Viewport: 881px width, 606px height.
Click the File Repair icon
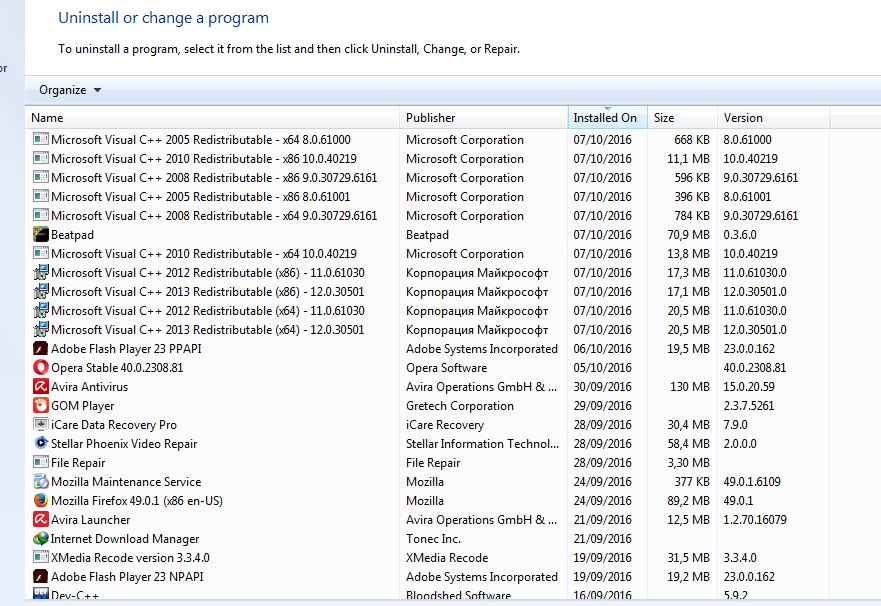click(40, 462)
